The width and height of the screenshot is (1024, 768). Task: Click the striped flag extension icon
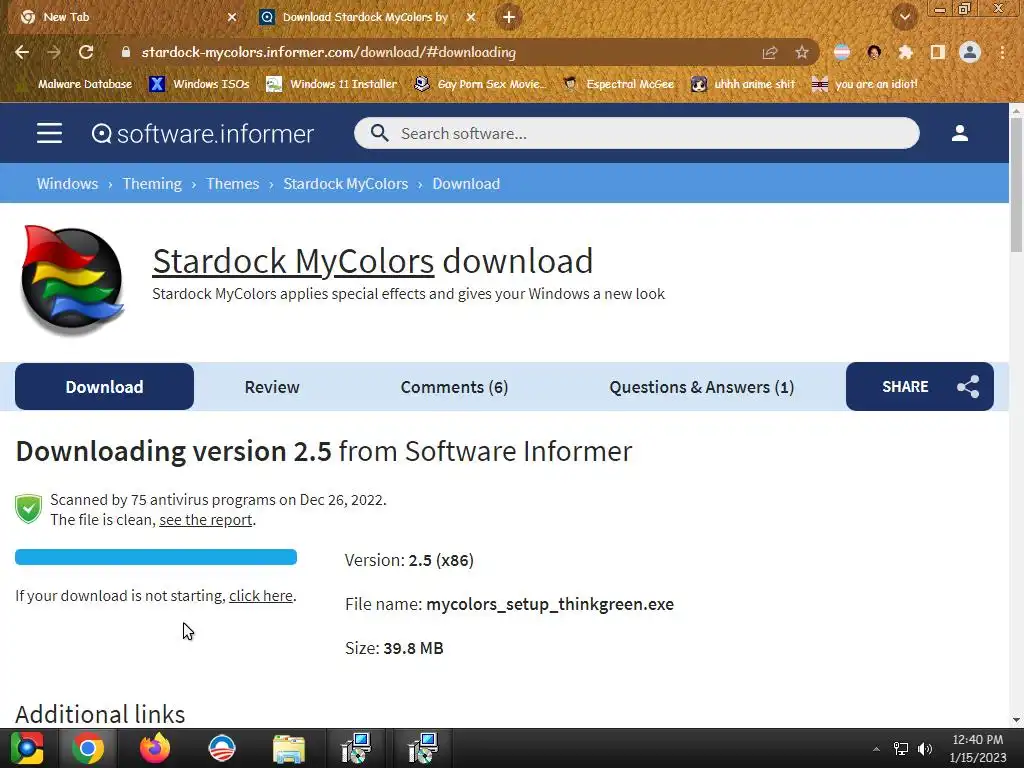[x=842, y=52]
